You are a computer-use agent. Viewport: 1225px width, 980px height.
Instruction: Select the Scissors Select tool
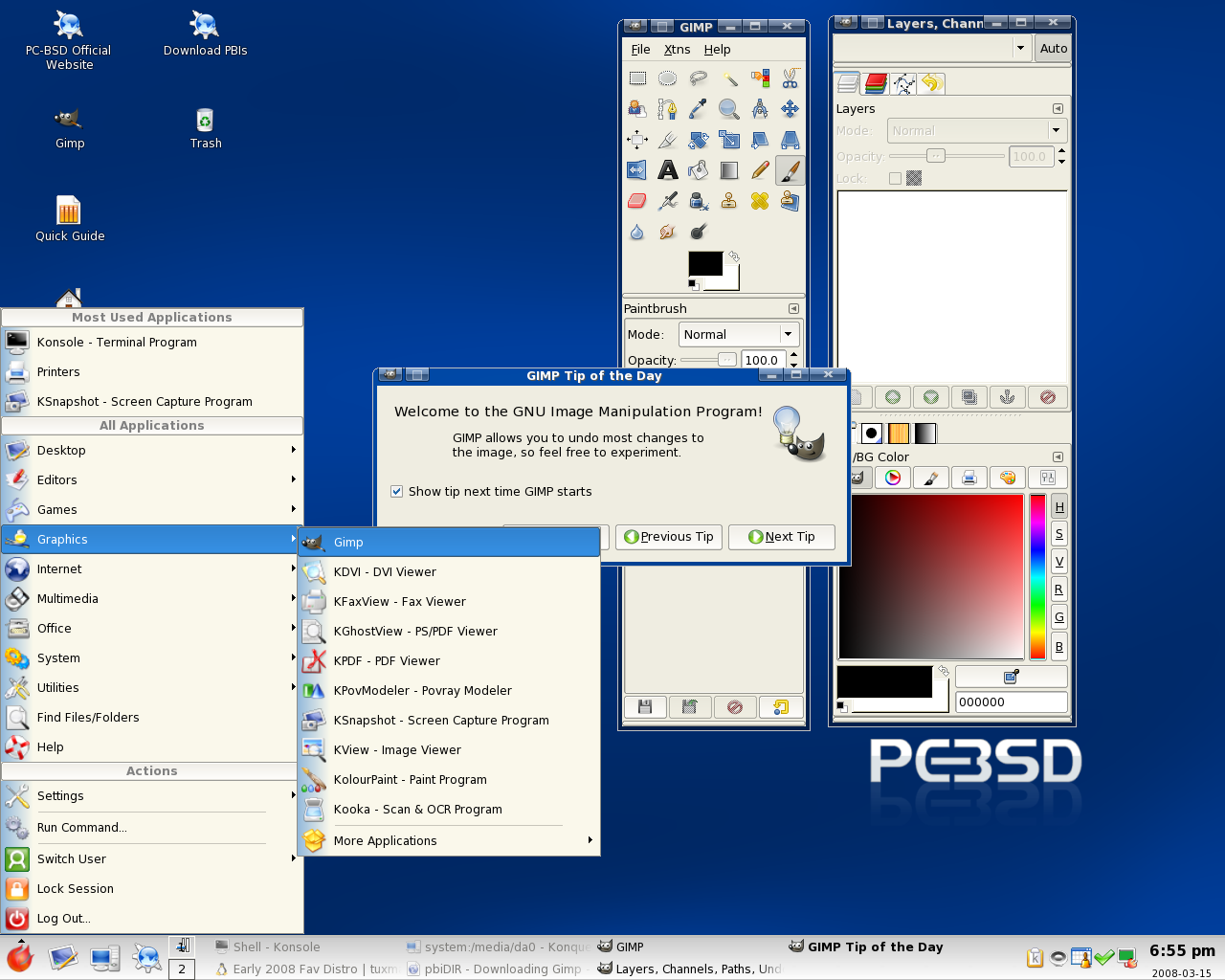791,78
